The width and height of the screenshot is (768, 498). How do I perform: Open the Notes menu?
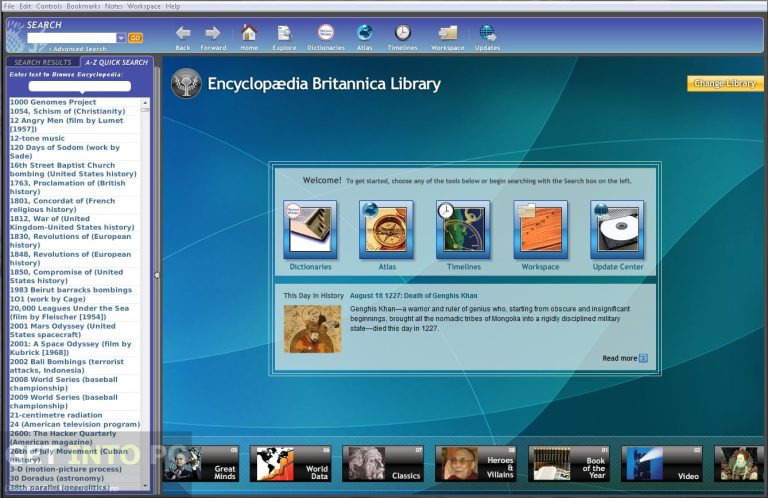pyautogui.click(x=114, y=6)
